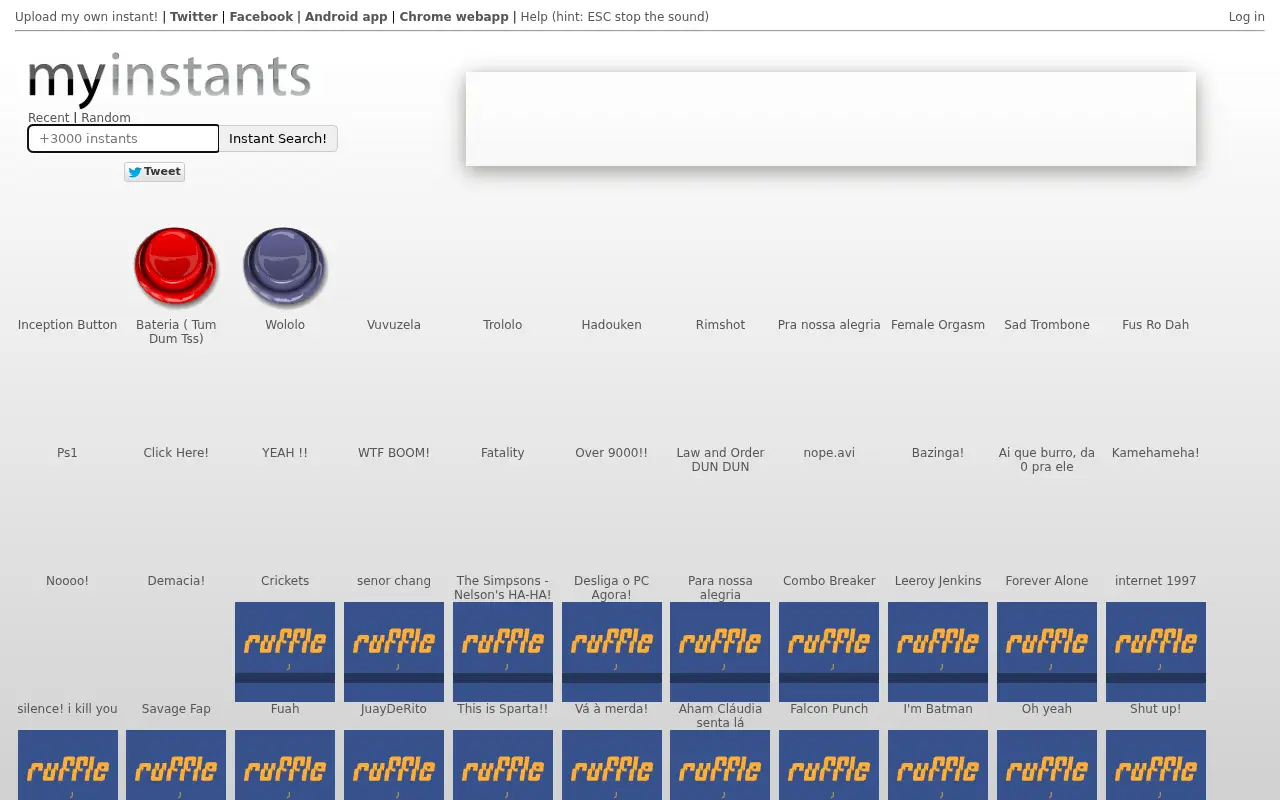
Task: Open the Noooo! instant link
Action: [67, 581]
